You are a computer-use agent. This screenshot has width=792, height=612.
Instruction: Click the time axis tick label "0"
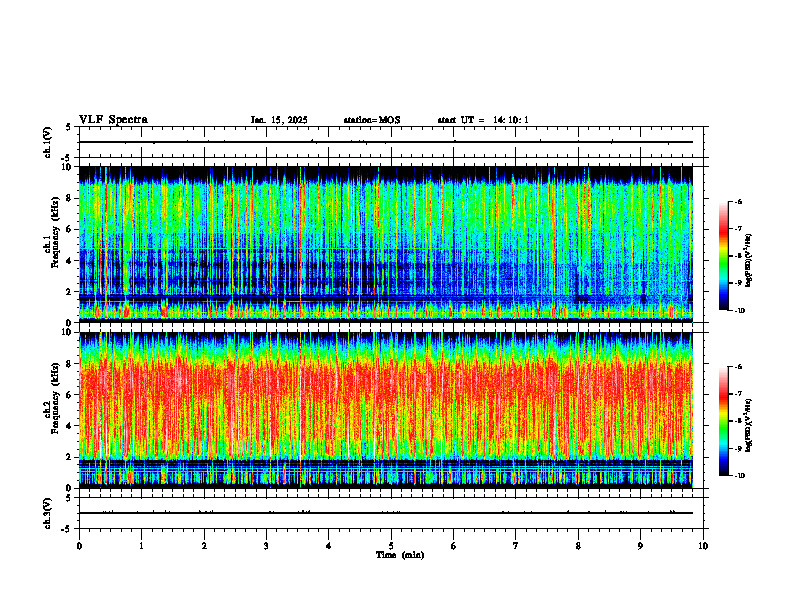coord(79,546)
